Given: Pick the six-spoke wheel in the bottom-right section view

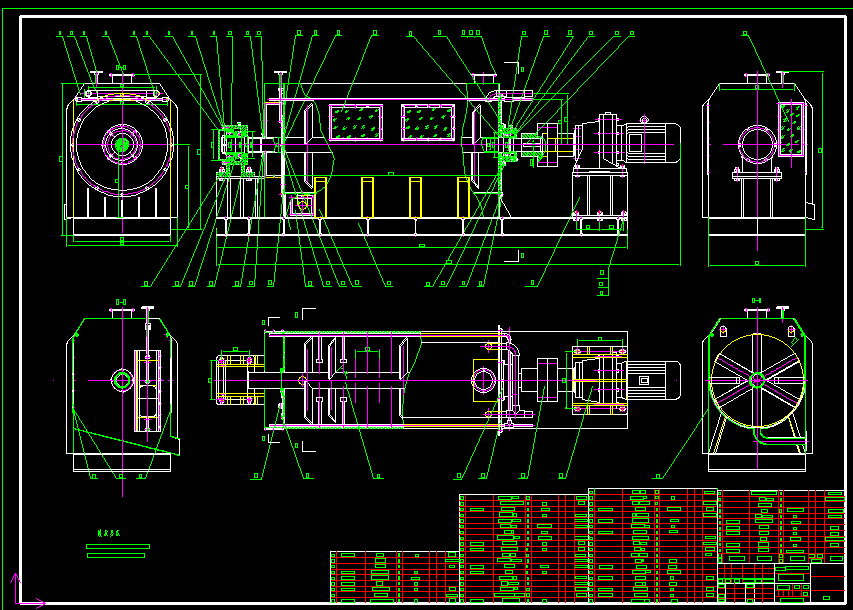Looking at the screenshot, I should point(757,380).
